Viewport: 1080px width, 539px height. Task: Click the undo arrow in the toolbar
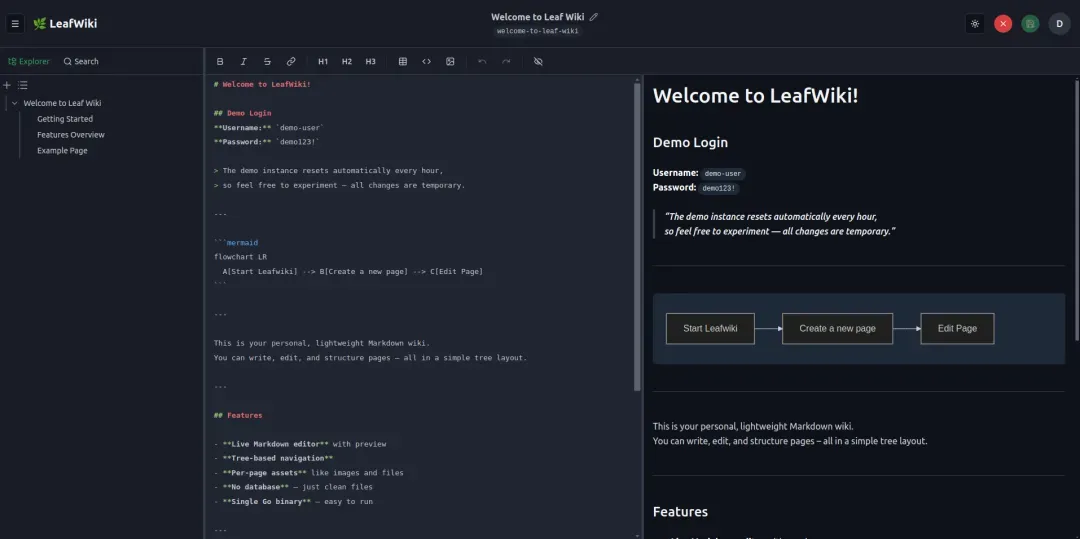[482, 61]
